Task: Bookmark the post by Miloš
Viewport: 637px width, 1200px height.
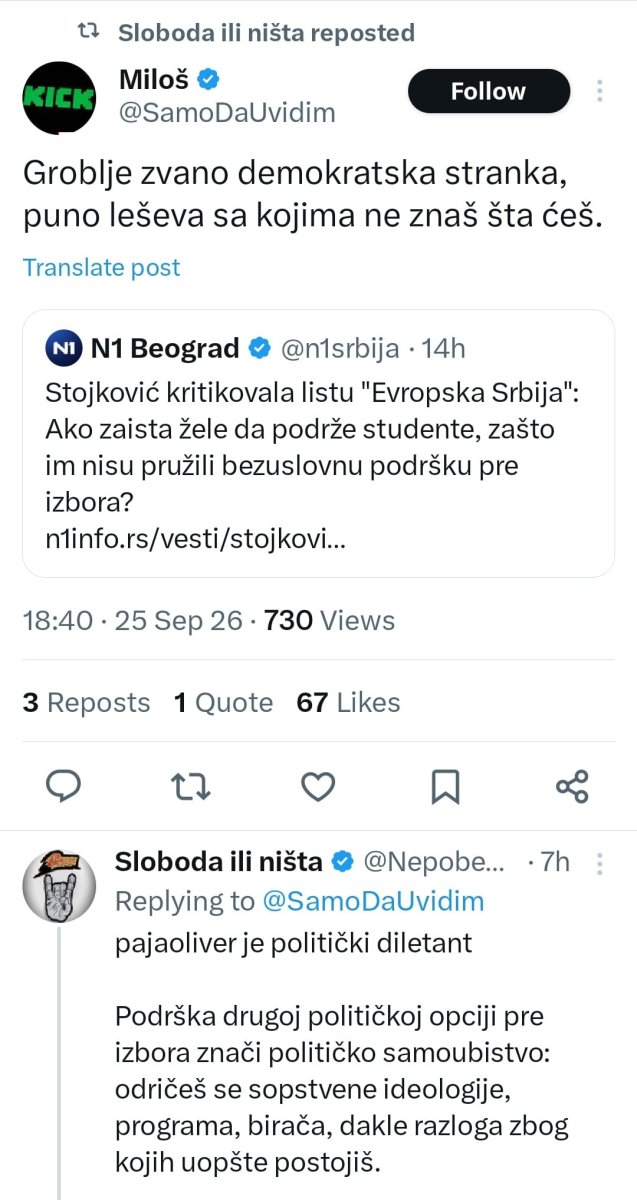Action: click(x=445, y=787)
